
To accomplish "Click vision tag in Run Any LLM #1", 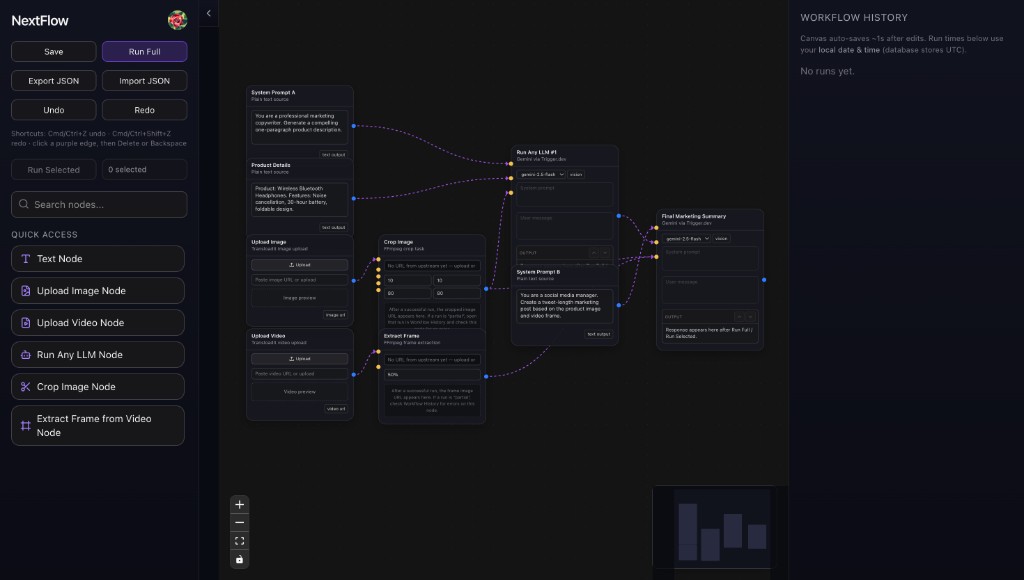I will [576, 174].
